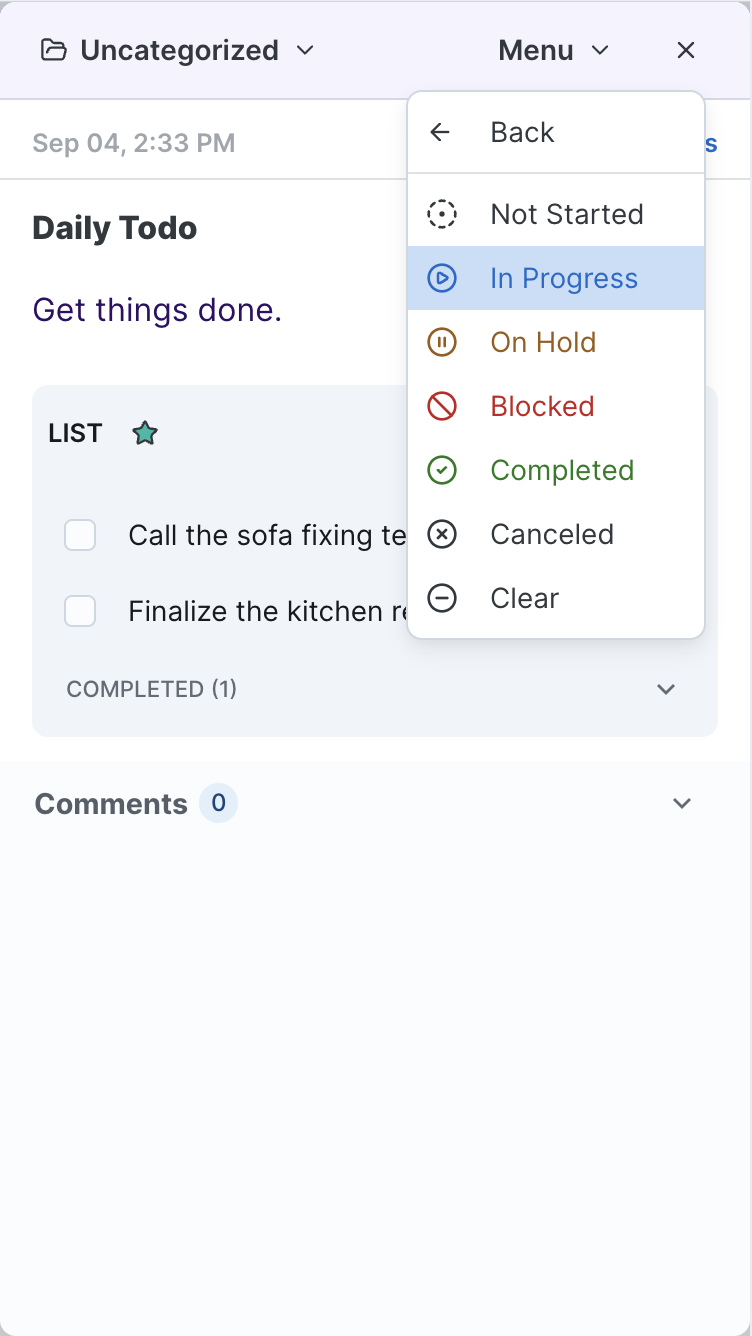Check the "Call the sofa fixing" task checkbox

click(x=80, y=535)
